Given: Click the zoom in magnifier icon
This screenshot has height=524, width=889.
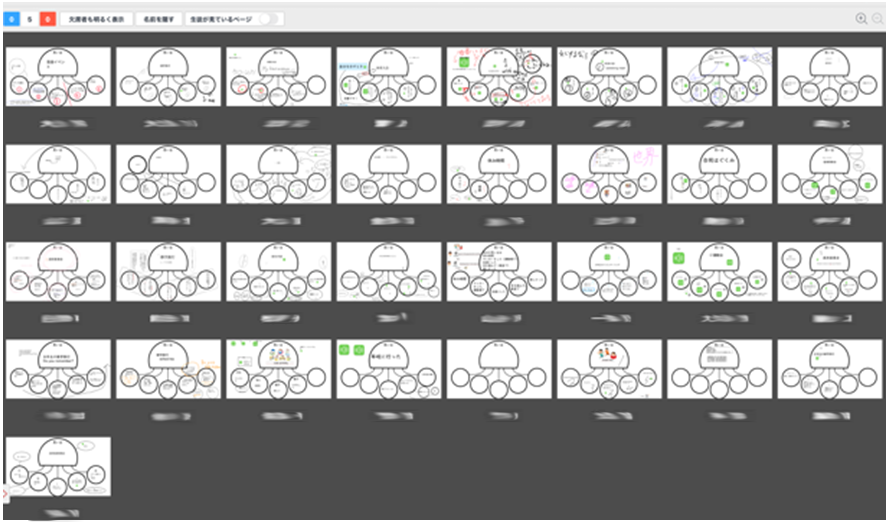Looking at the screenshot, I should [861, 19].
